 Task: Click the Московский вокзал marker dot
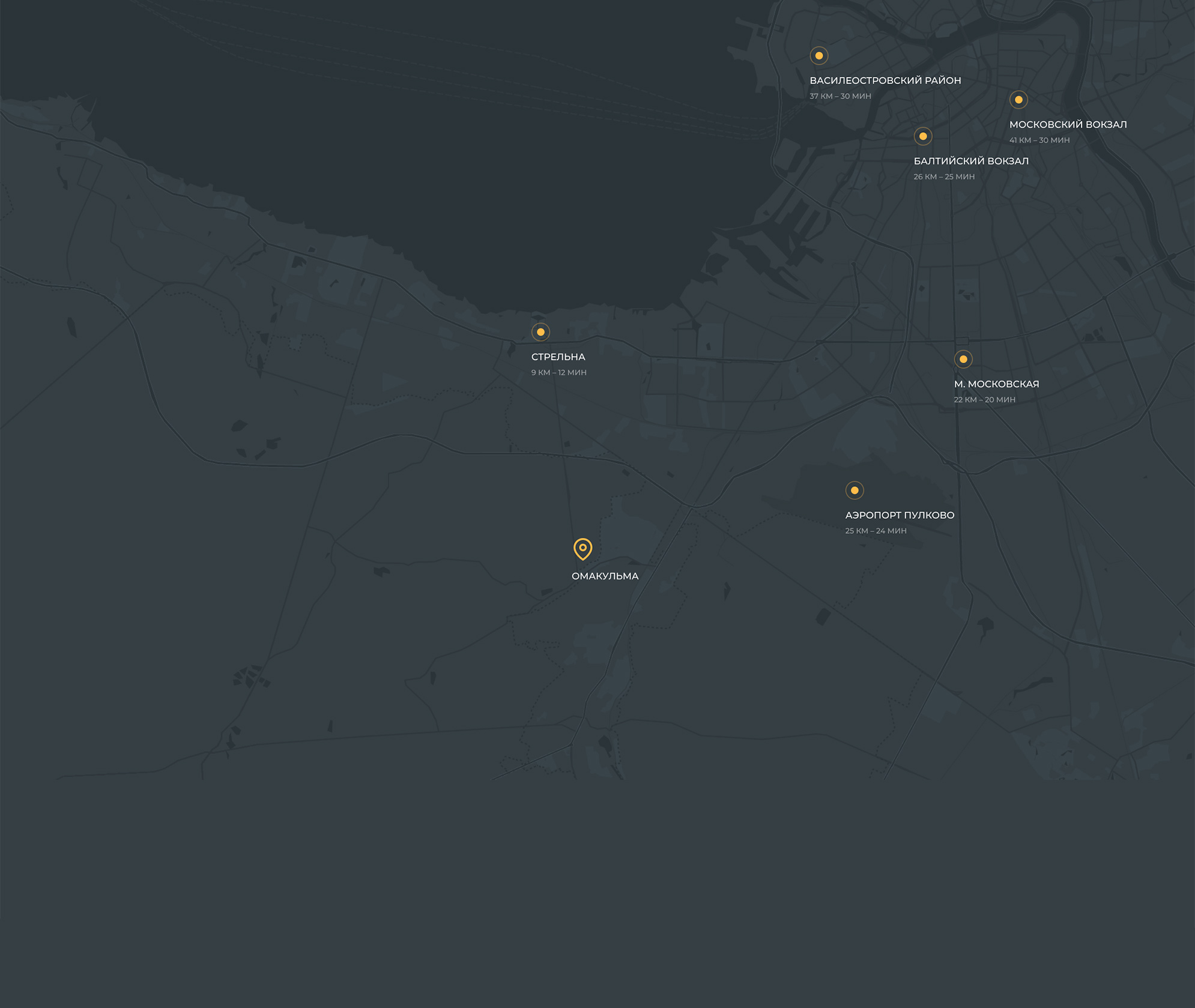(x=1018, y=100)
